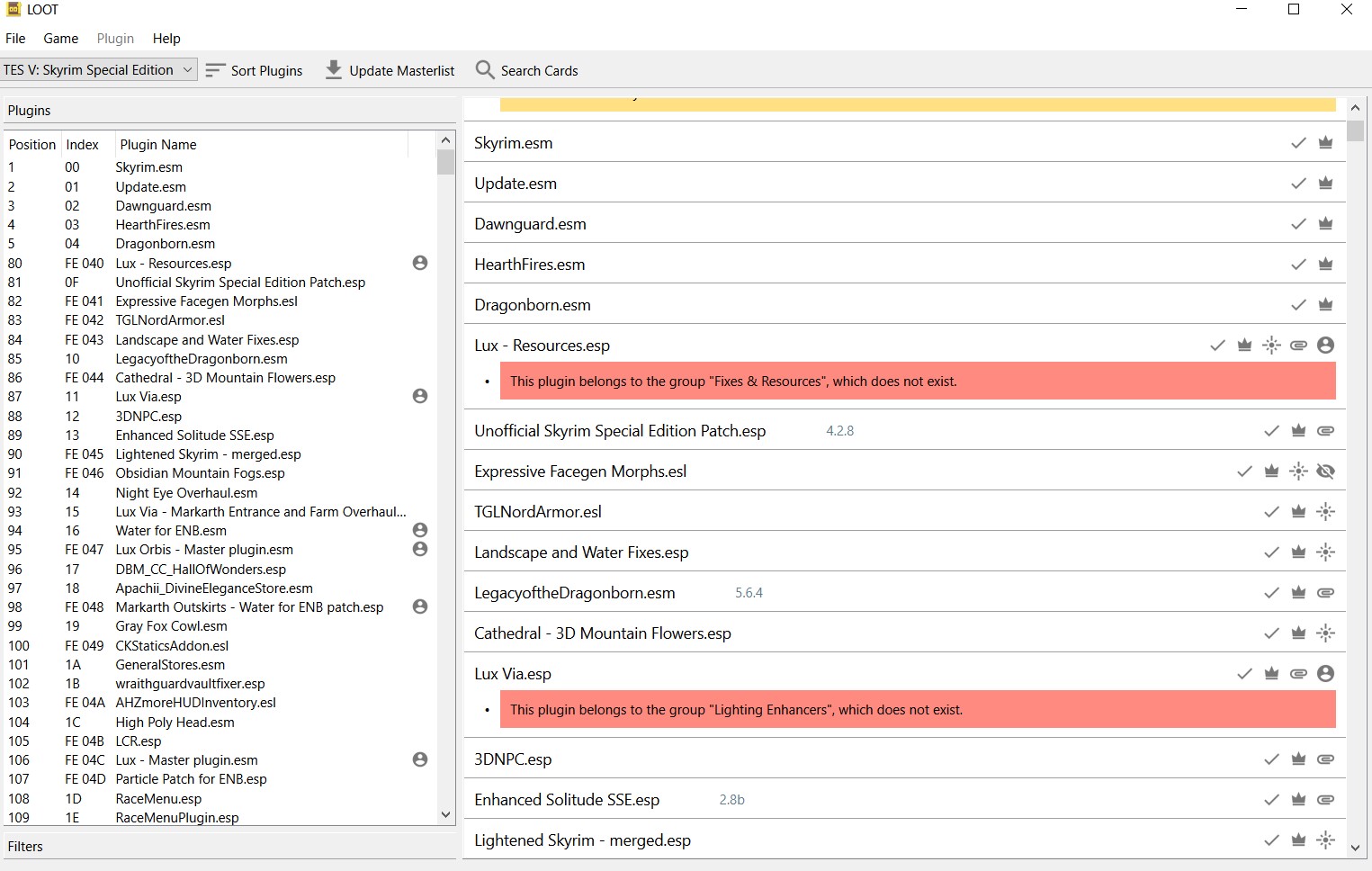Select the 3DNPC.esp row in the plugin list

click(x=148, y=416)
